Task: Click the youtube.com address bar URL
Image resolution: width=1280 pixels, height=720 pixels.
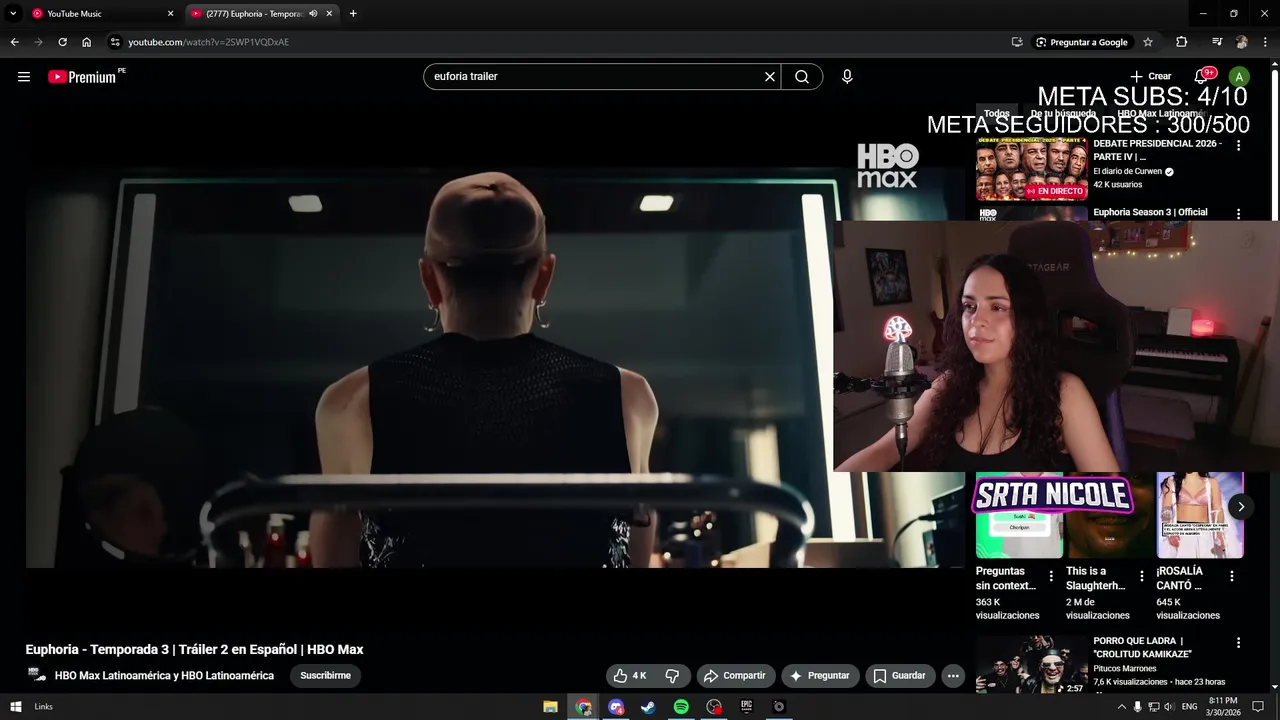Action: [209, 42]
